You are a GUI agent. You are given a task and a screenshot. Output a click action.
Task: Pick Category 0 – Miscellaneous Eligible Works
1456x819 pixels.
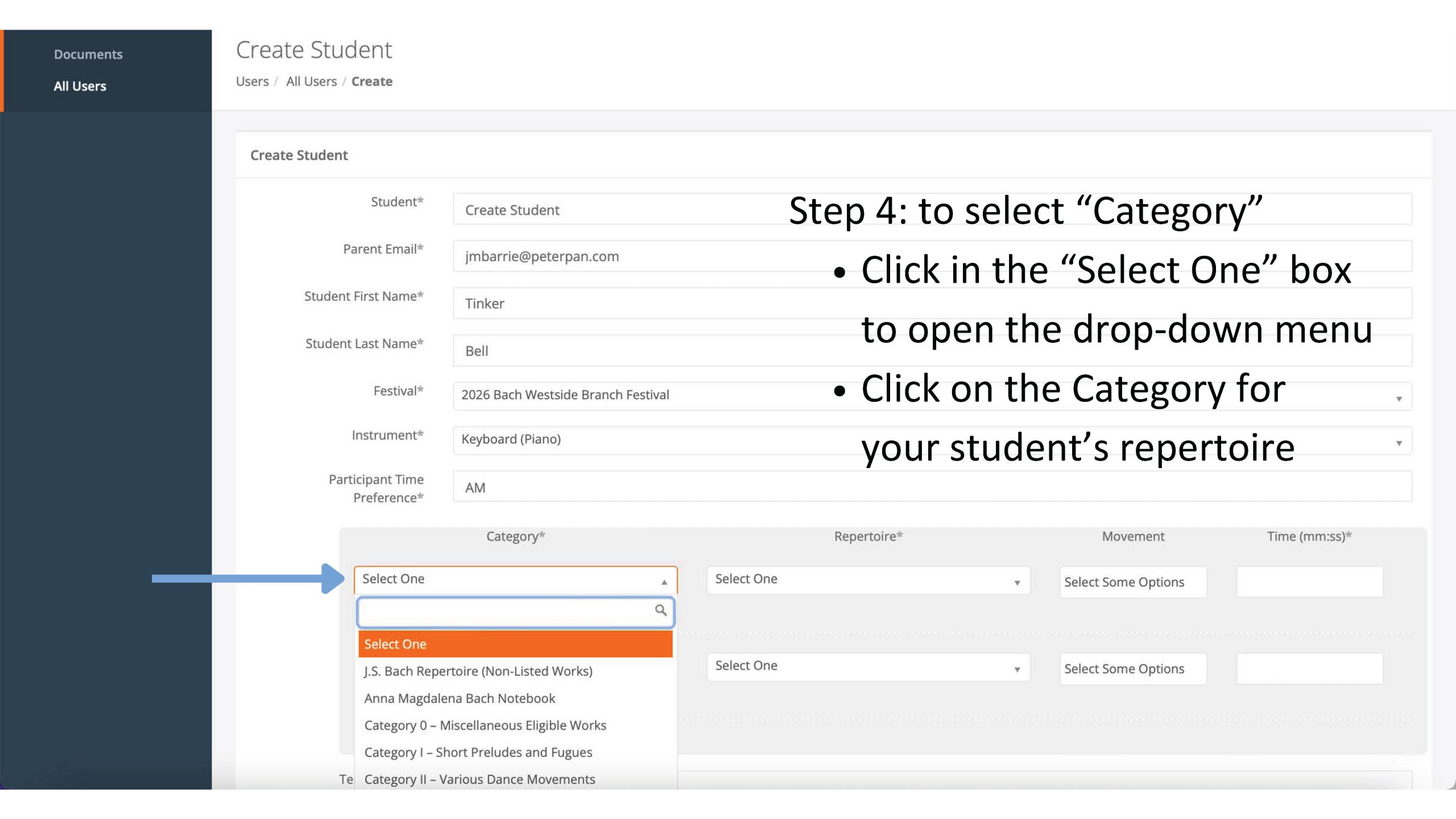[x=485, y=726]
